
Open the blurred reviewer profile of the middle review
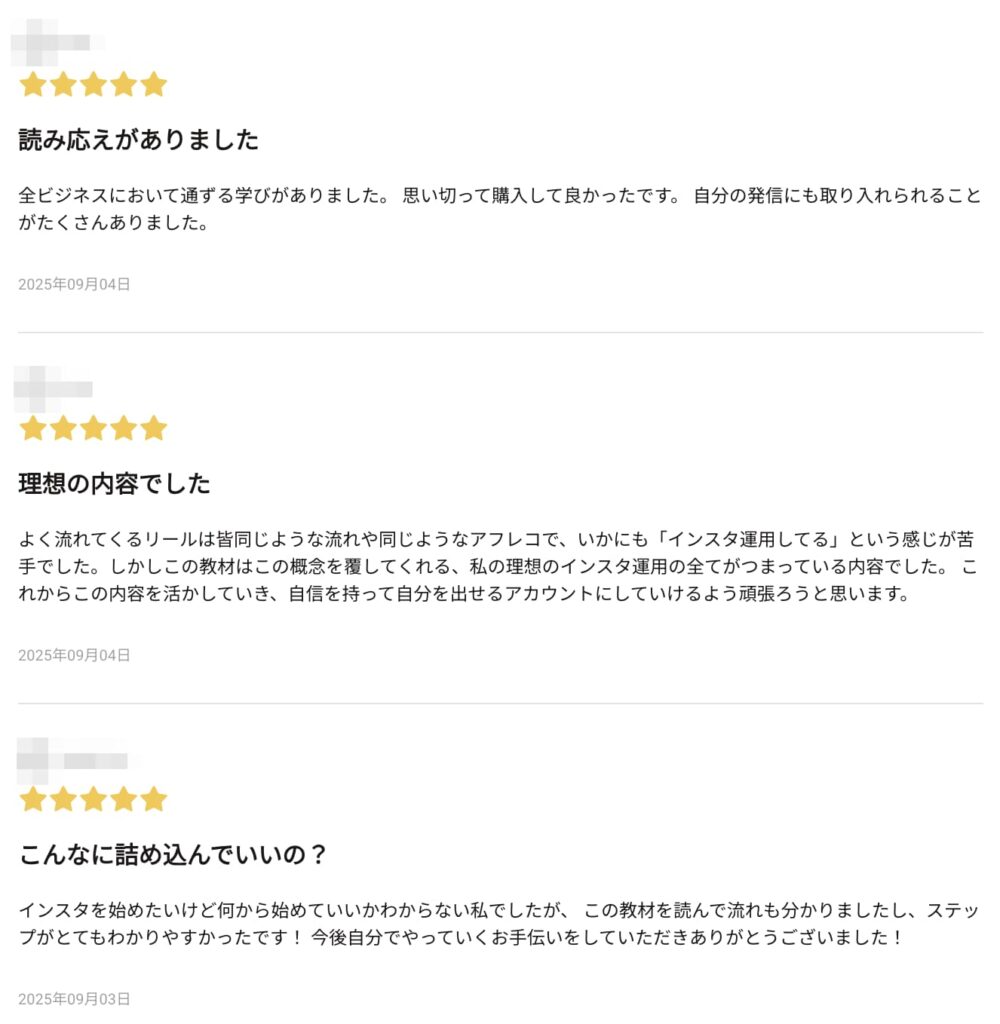tap(53, 389)
